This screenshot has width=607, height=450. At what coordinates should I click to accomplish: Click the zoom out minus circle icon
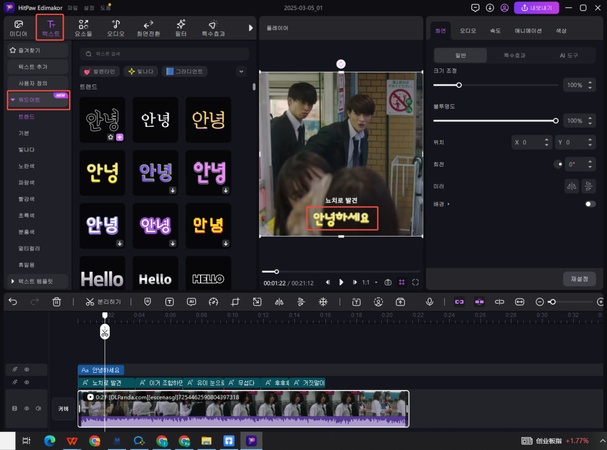[539, 302]
